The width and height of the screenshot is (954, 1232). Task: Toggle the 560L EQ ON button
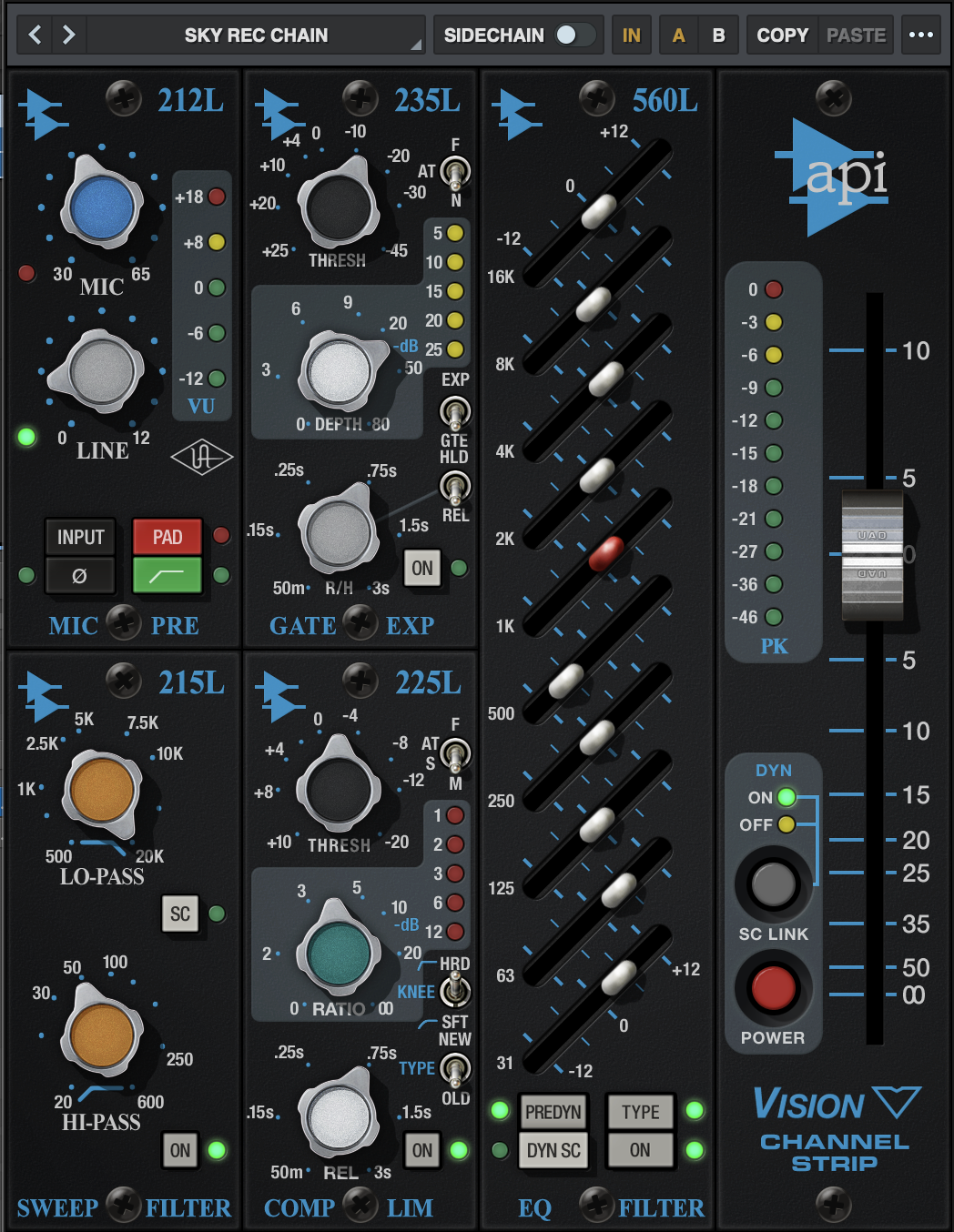(640, 1150)
